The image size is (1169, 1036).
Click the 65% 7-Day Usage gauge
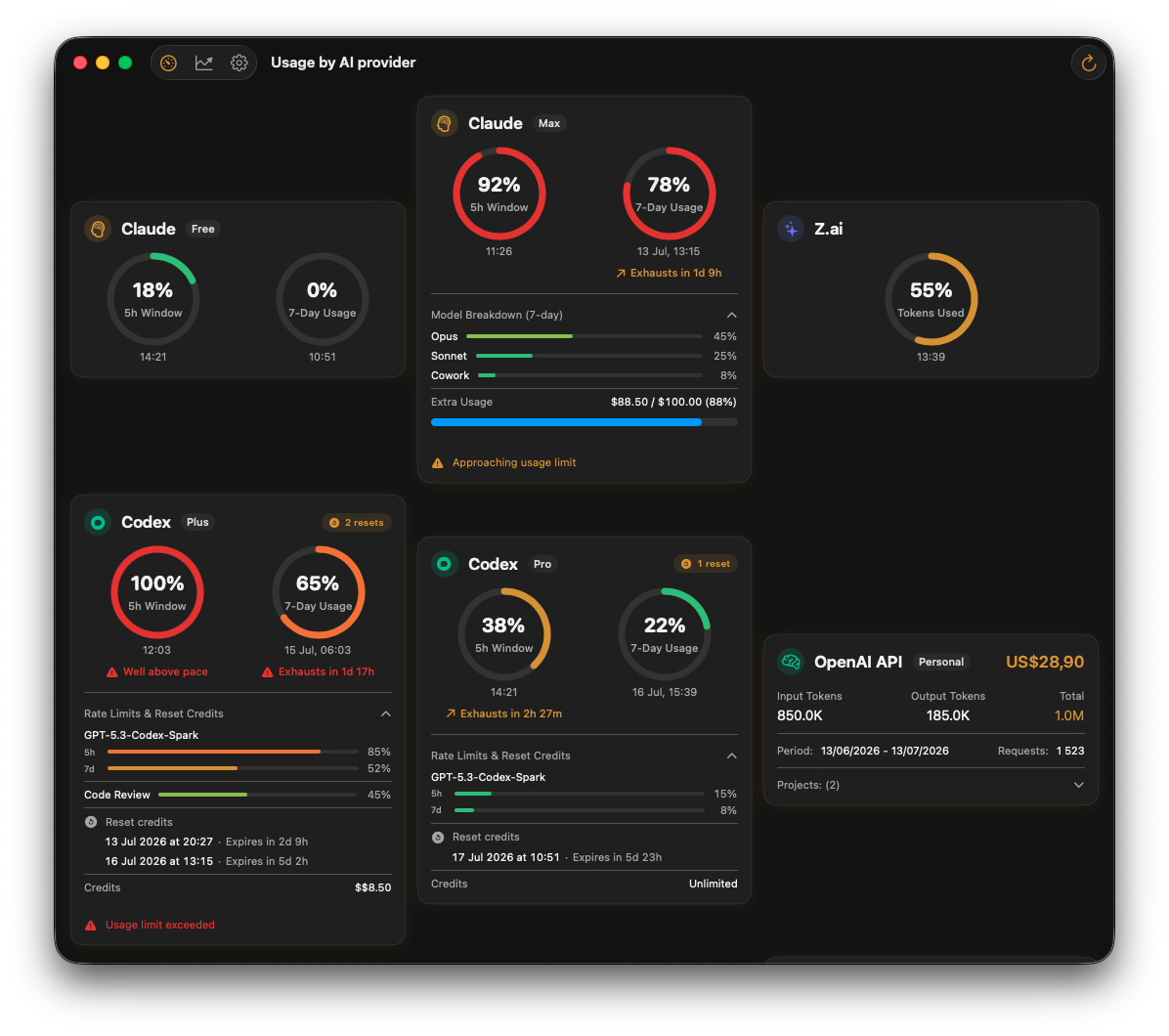point(318,592)
